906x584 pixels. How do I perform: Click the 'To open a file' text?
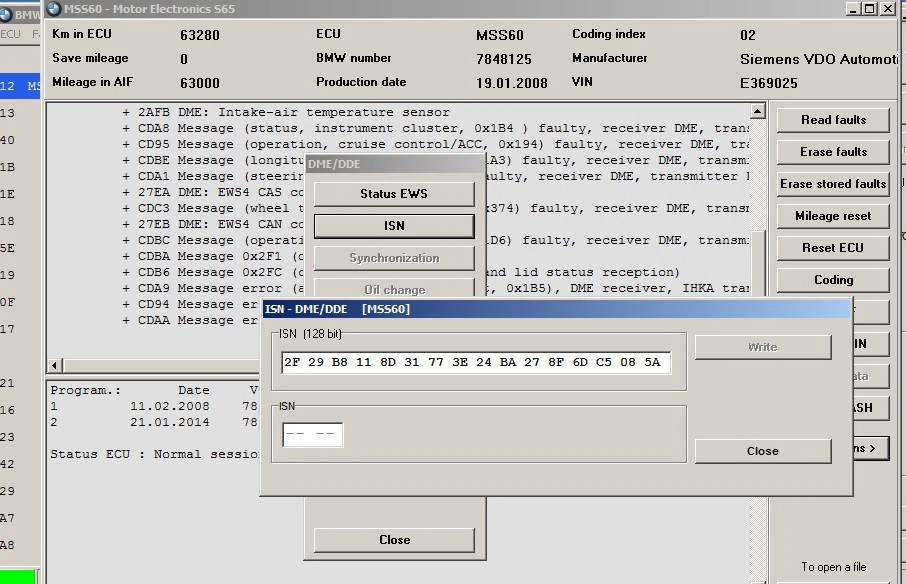[x=833, y=567]
